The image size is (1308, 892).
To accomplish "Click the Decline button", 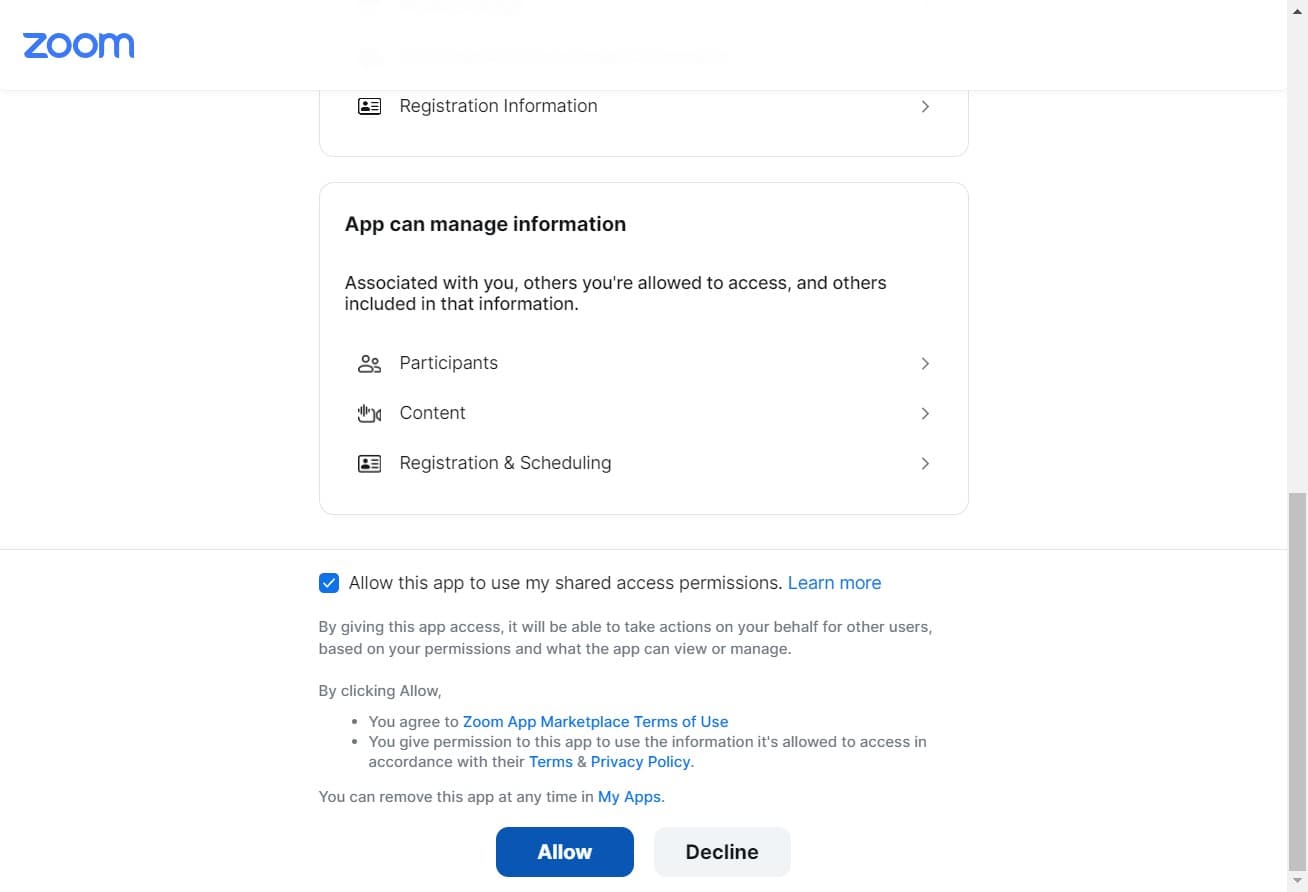I will tap(722, 851).
